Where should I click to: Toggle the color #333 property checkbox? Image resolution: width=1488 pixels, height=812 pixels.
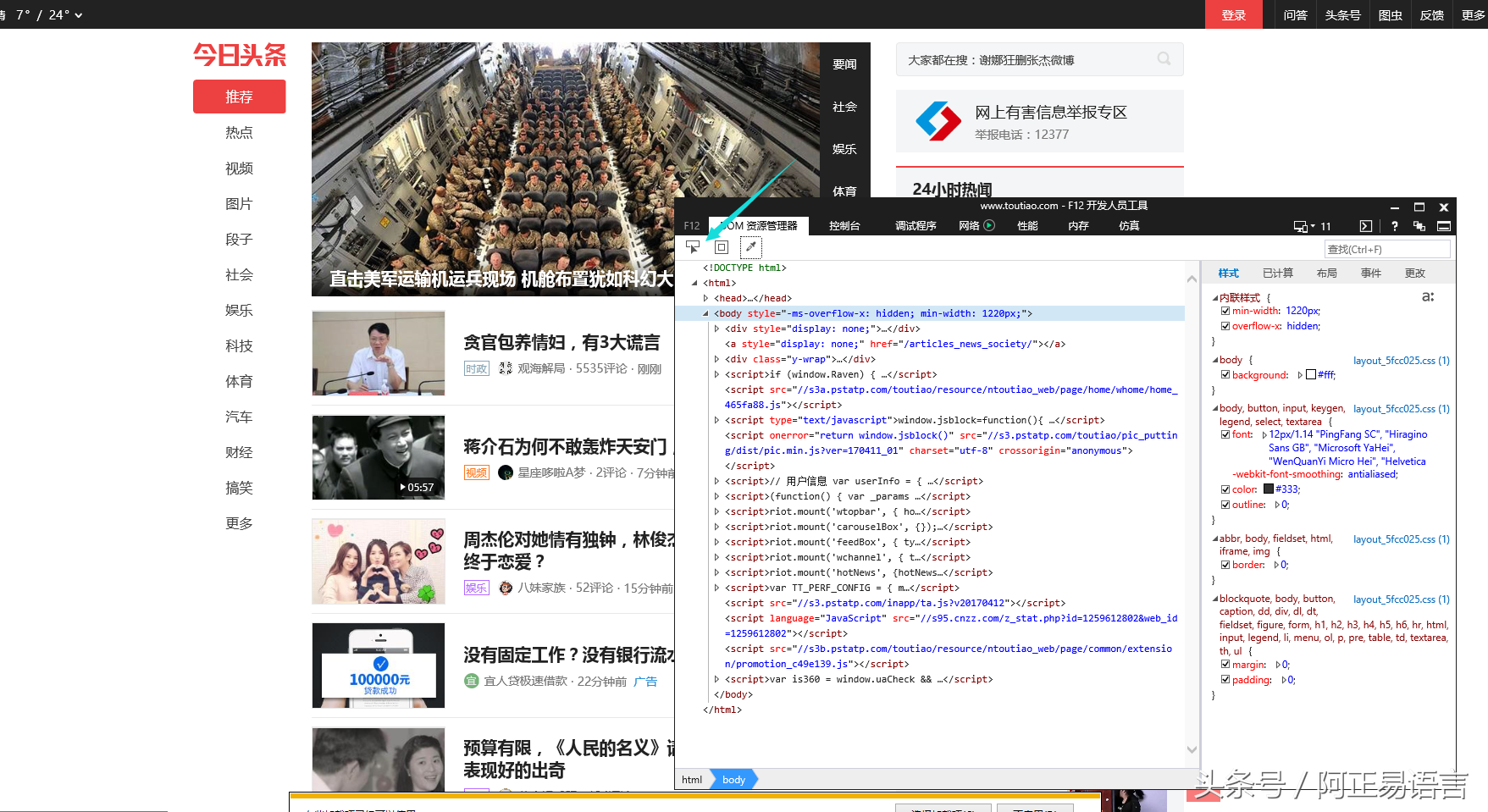click(x=1225, y=489)
